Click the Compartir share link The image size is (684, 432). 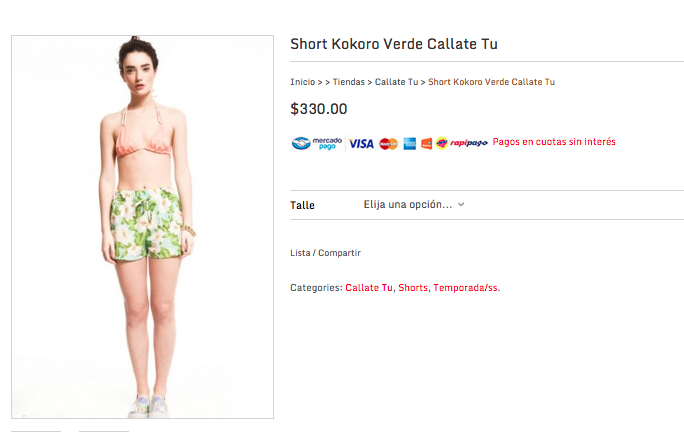[x=339, y=253]
